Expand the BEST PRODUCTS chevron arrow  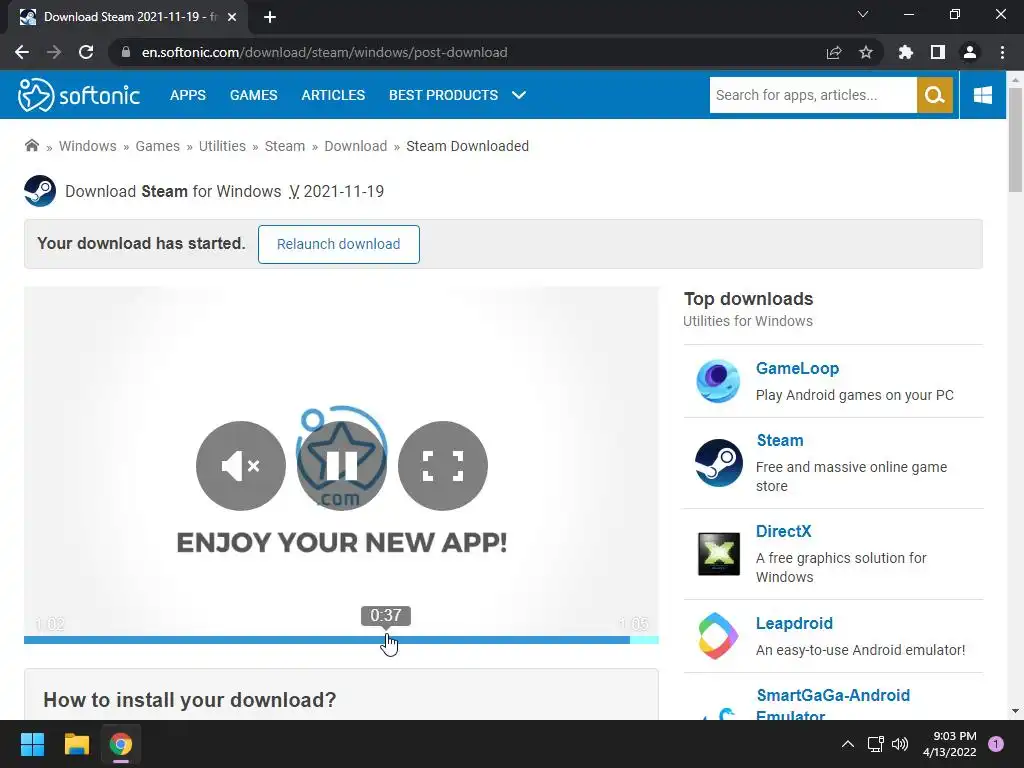click(519, 95)
